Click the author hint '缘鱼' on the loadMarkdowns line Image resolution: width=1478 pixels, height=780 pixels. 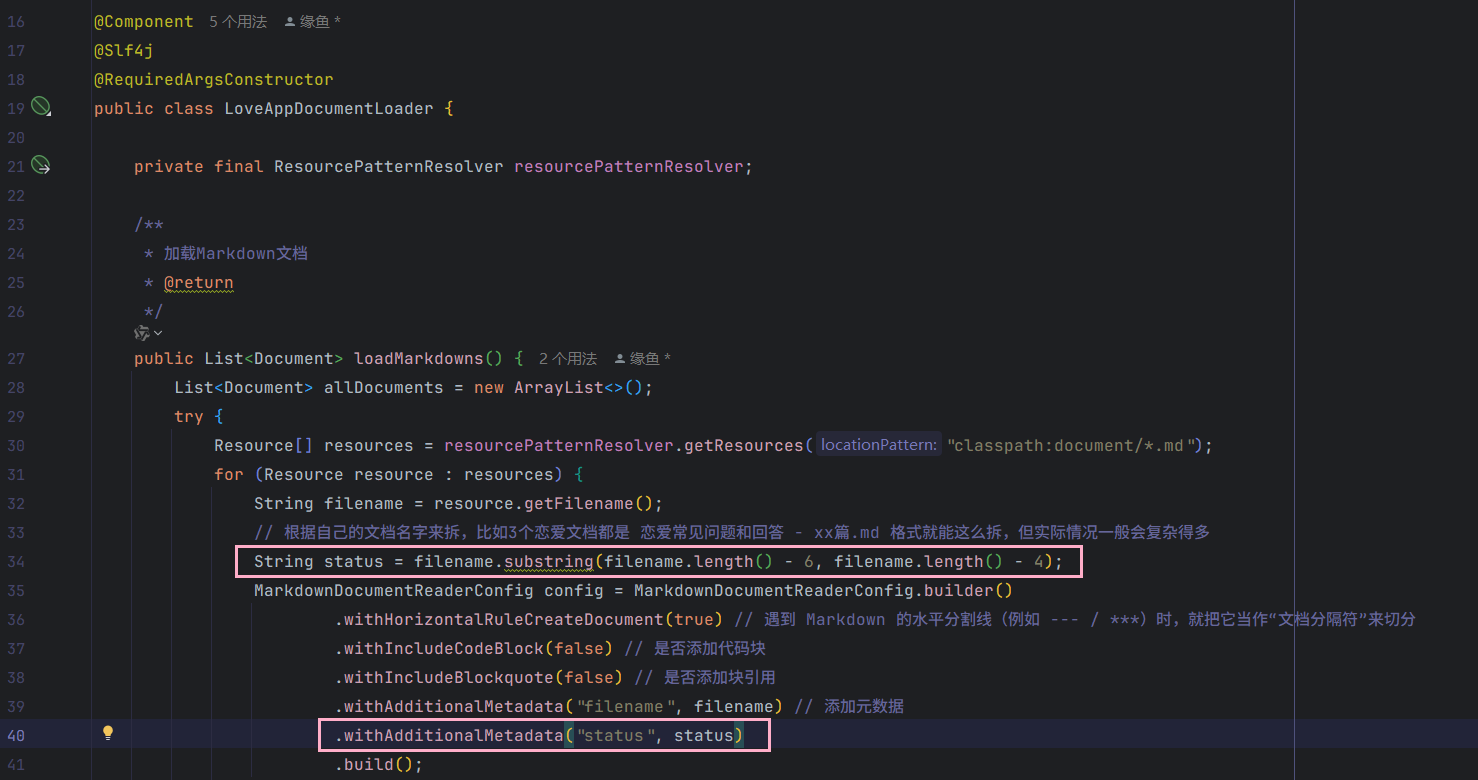[643, 358]
